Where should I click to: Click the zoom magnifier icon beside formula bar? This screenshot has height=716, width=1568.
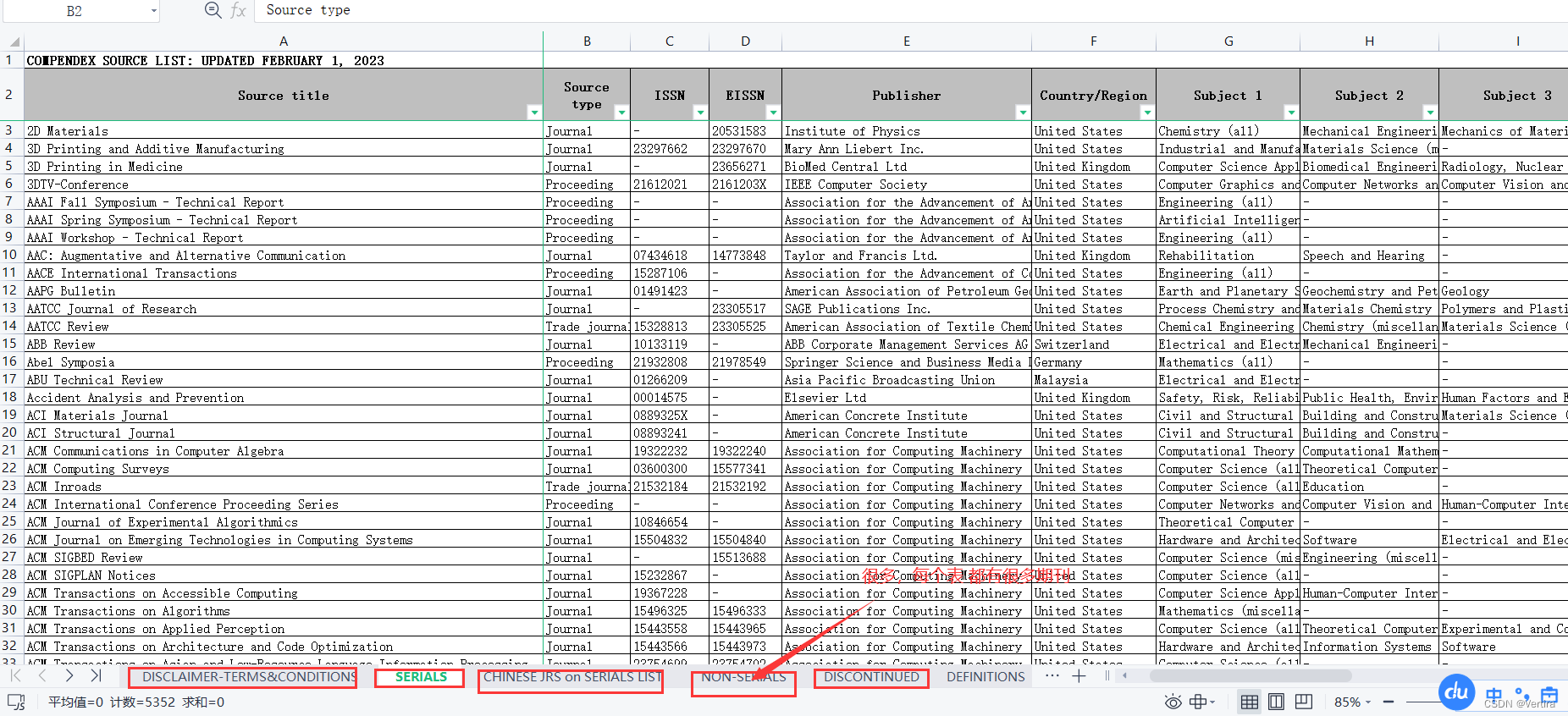(213, 10)
